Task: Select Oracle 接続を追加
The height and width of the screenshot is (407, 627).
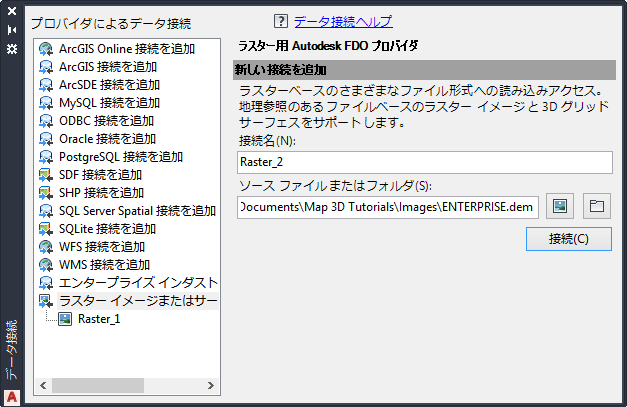Action: [108, 139]
